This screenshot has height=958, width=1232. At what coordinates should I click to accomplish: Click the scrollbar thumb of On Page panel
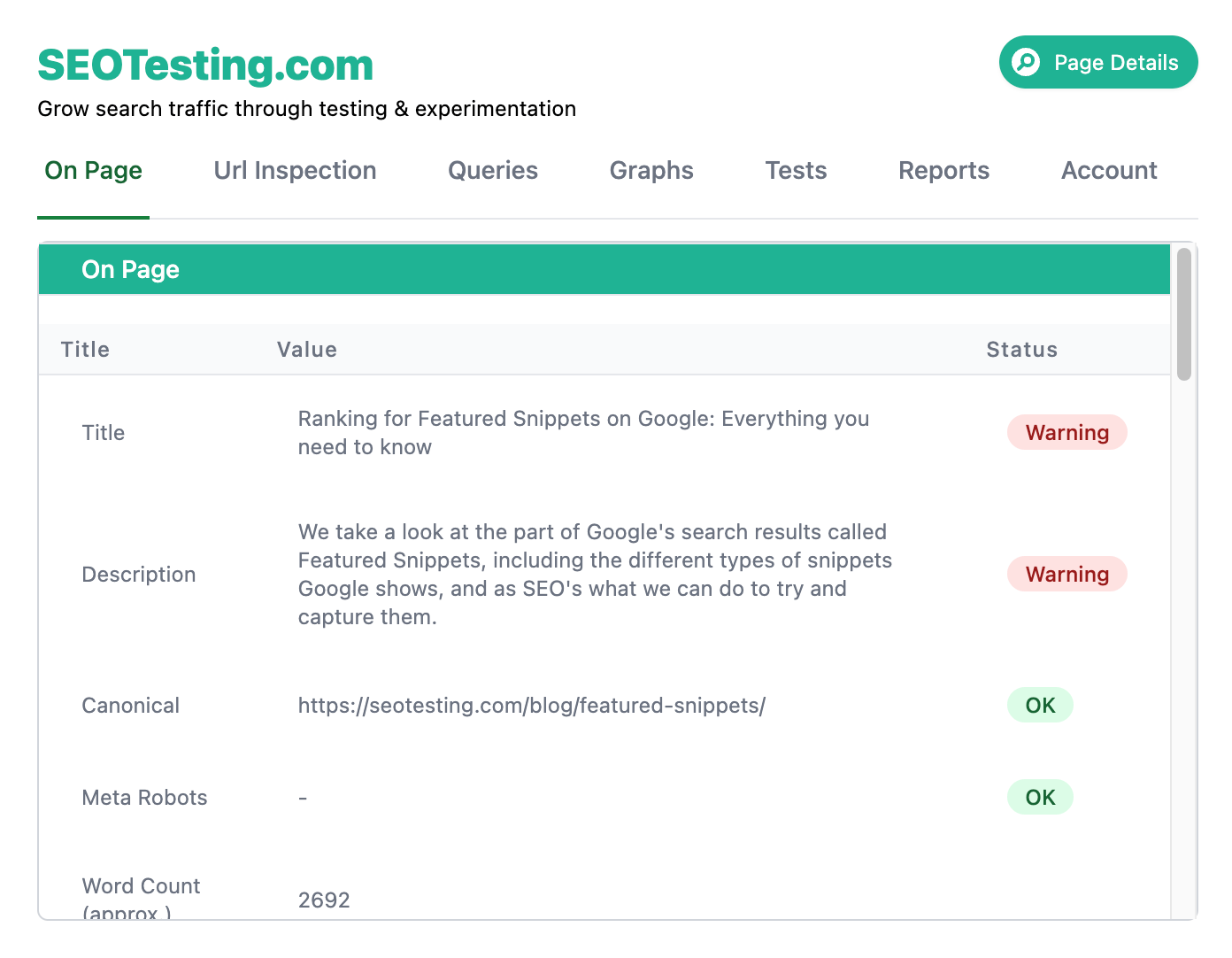[1183, 314]
